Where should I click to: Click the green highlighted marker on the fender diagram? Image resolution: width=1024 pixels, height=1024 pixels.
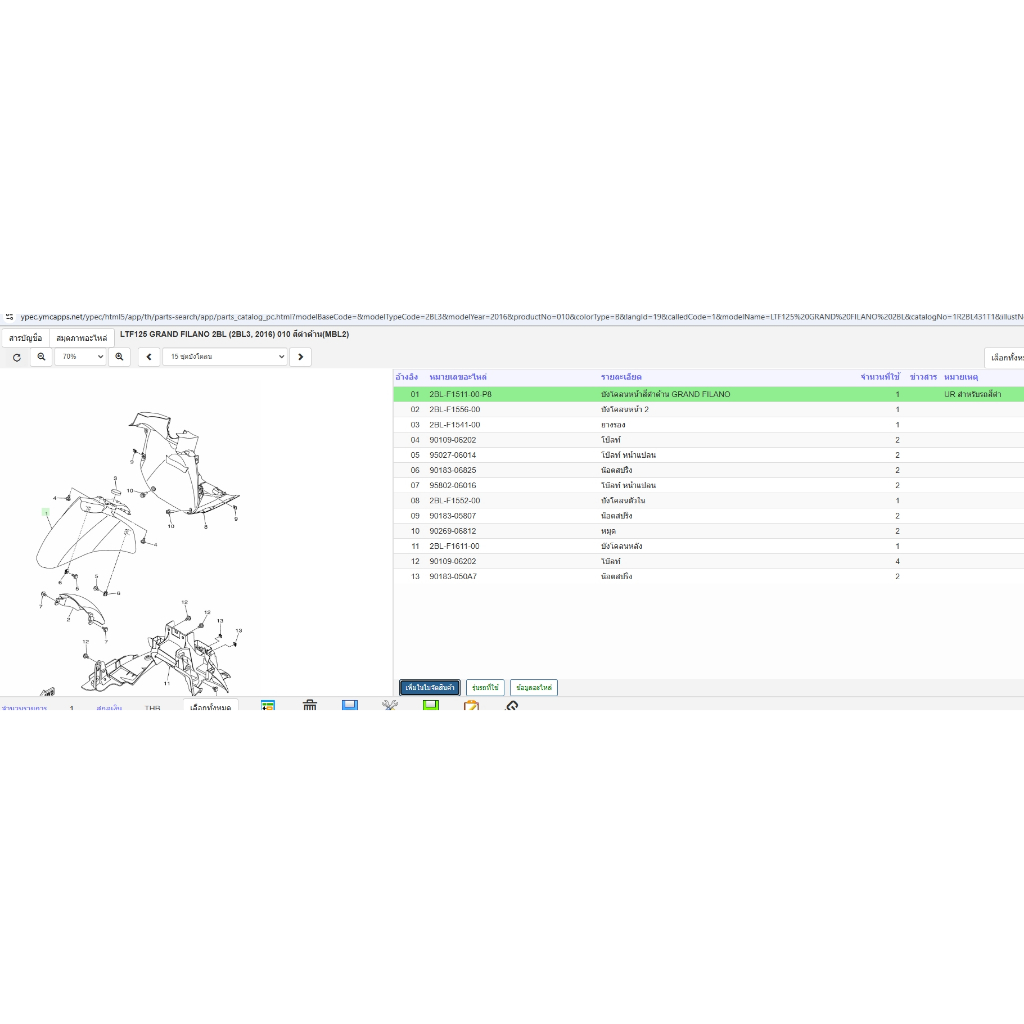(46, 512)
